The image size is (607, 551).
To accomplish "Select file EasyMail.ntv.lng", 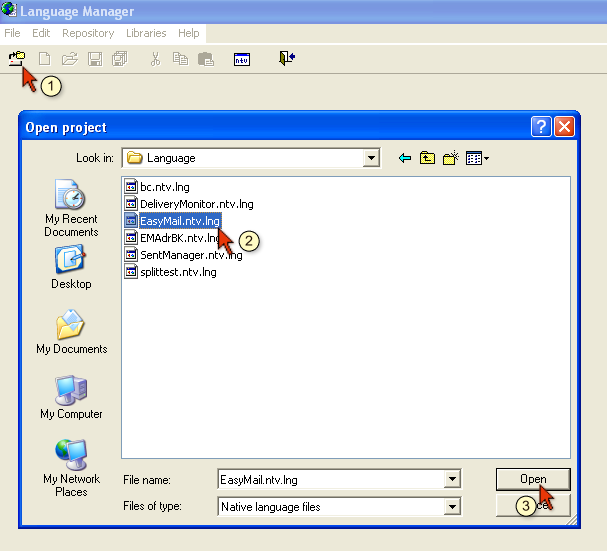I will 180,221.
